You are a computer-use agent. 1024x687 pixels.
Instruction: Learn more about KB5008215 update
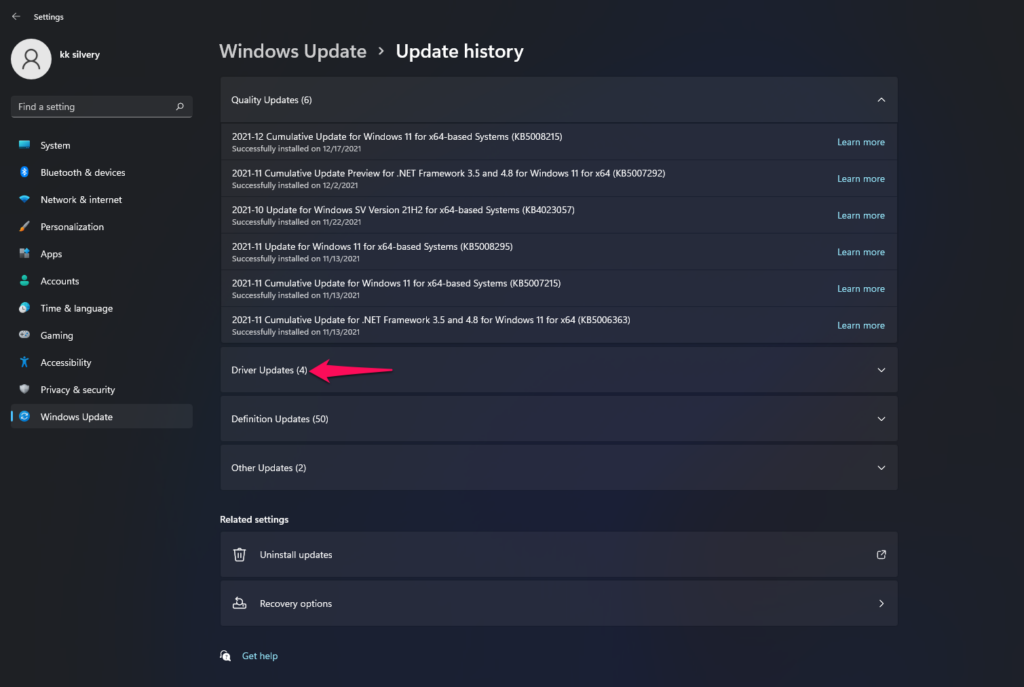click(x=861, y=142)
